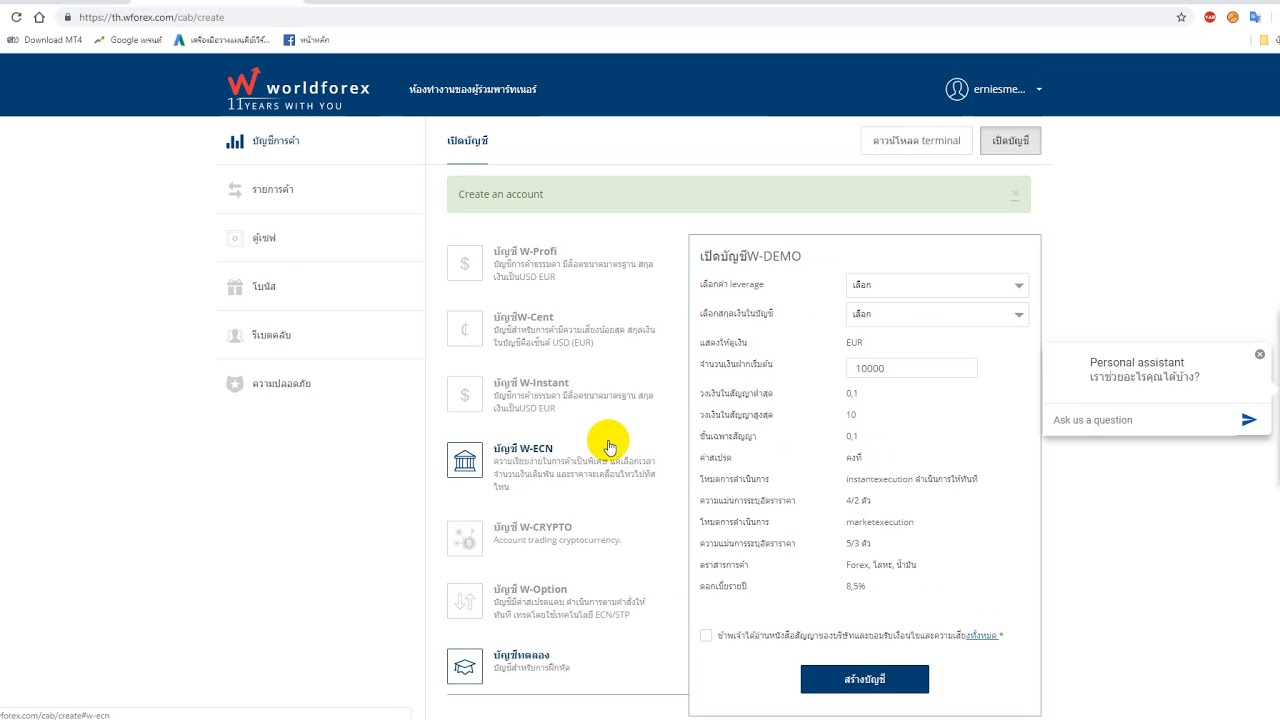Click the เปิดบัญชีW-DEMO form heading
1280x720 pixels.
[x=750, y=256]
